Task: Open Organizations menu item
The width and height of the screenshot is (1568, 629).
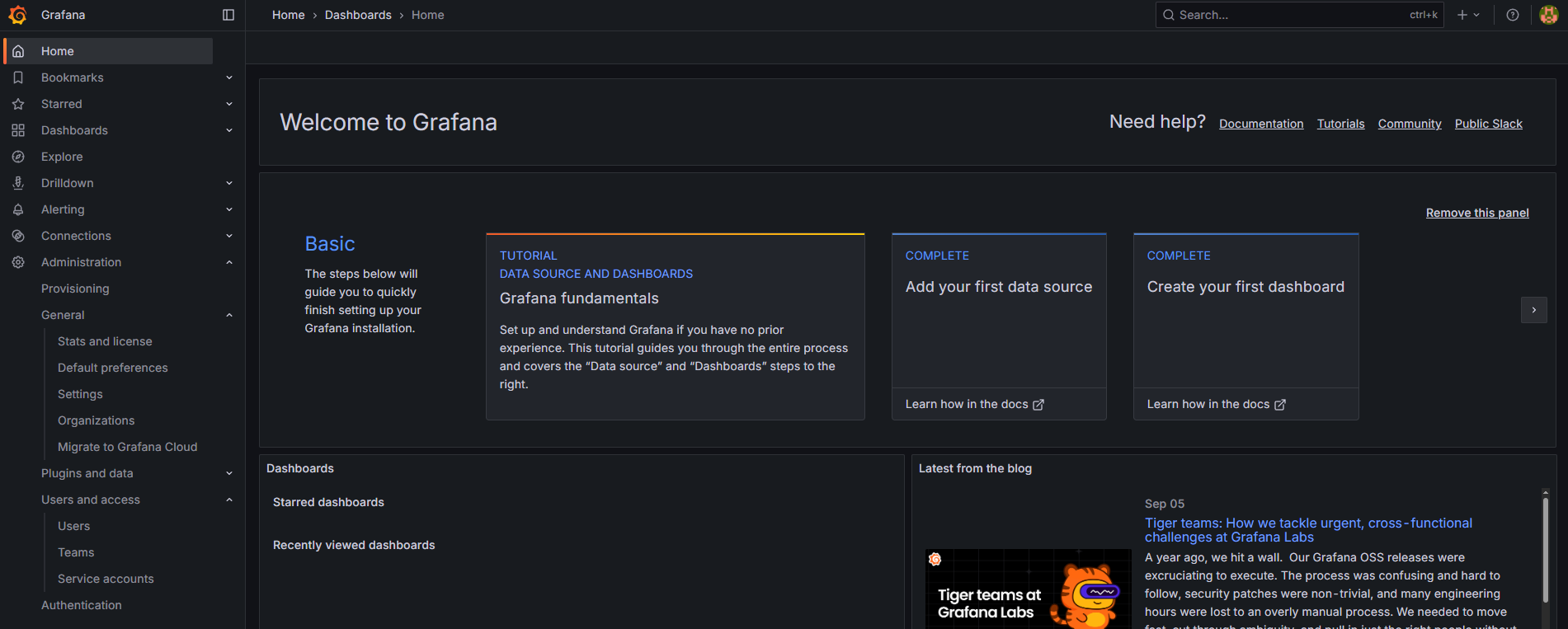Action: coord(96,420)
